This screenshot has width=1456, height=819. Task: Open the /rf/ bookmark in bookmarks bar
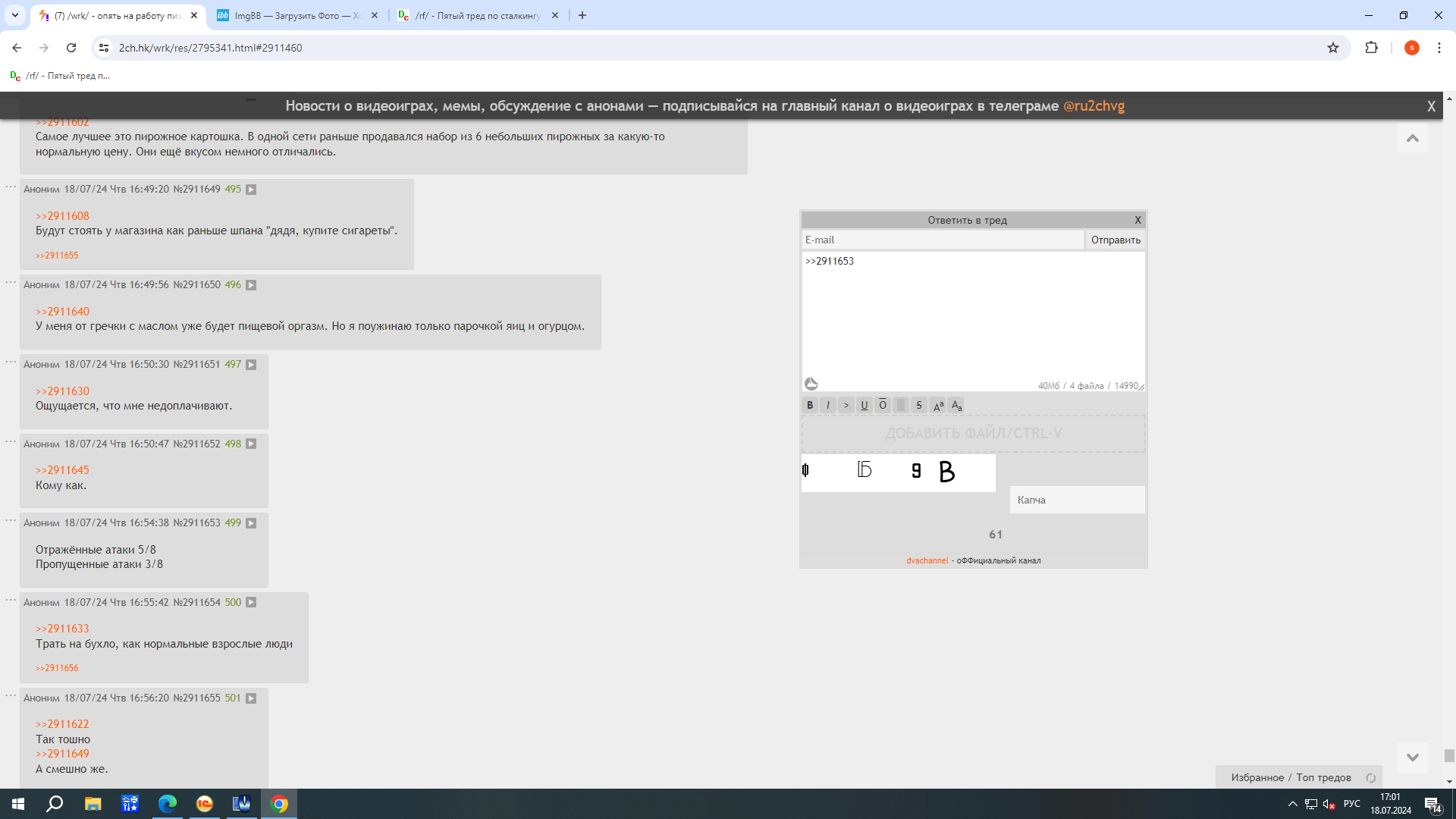point(60,76)
